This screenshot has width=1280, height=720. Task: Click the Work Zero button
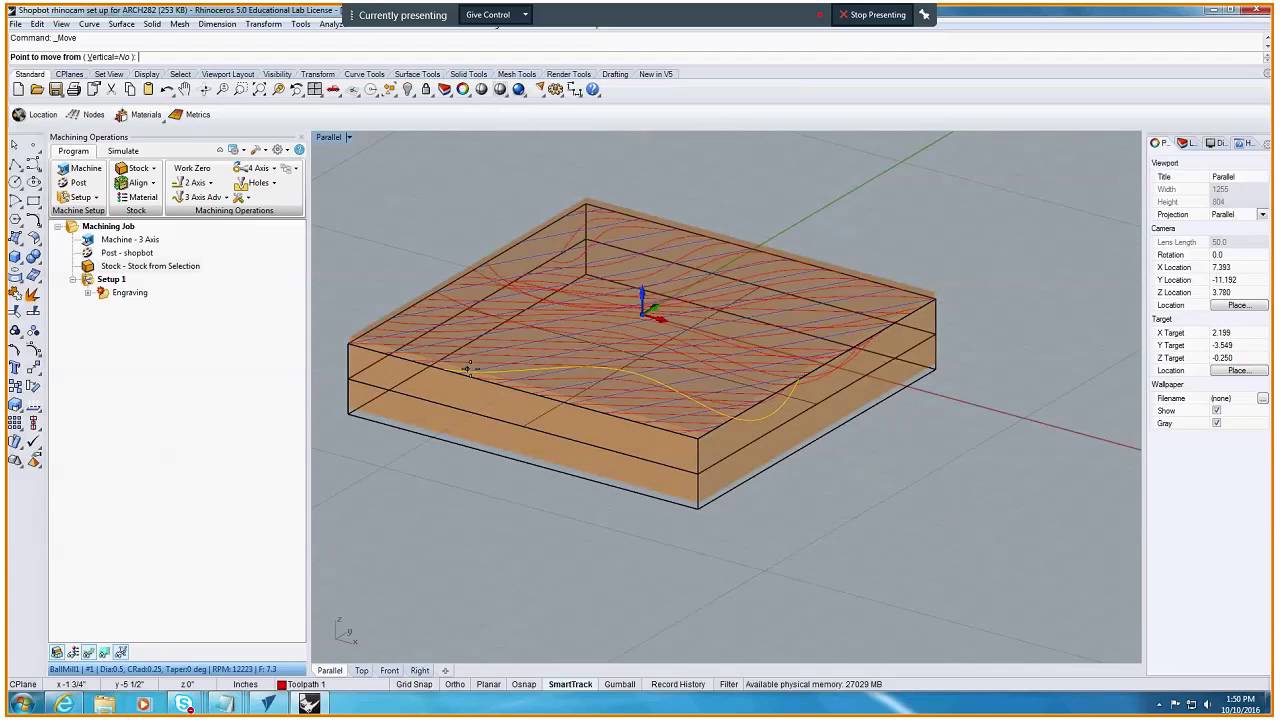192,168
